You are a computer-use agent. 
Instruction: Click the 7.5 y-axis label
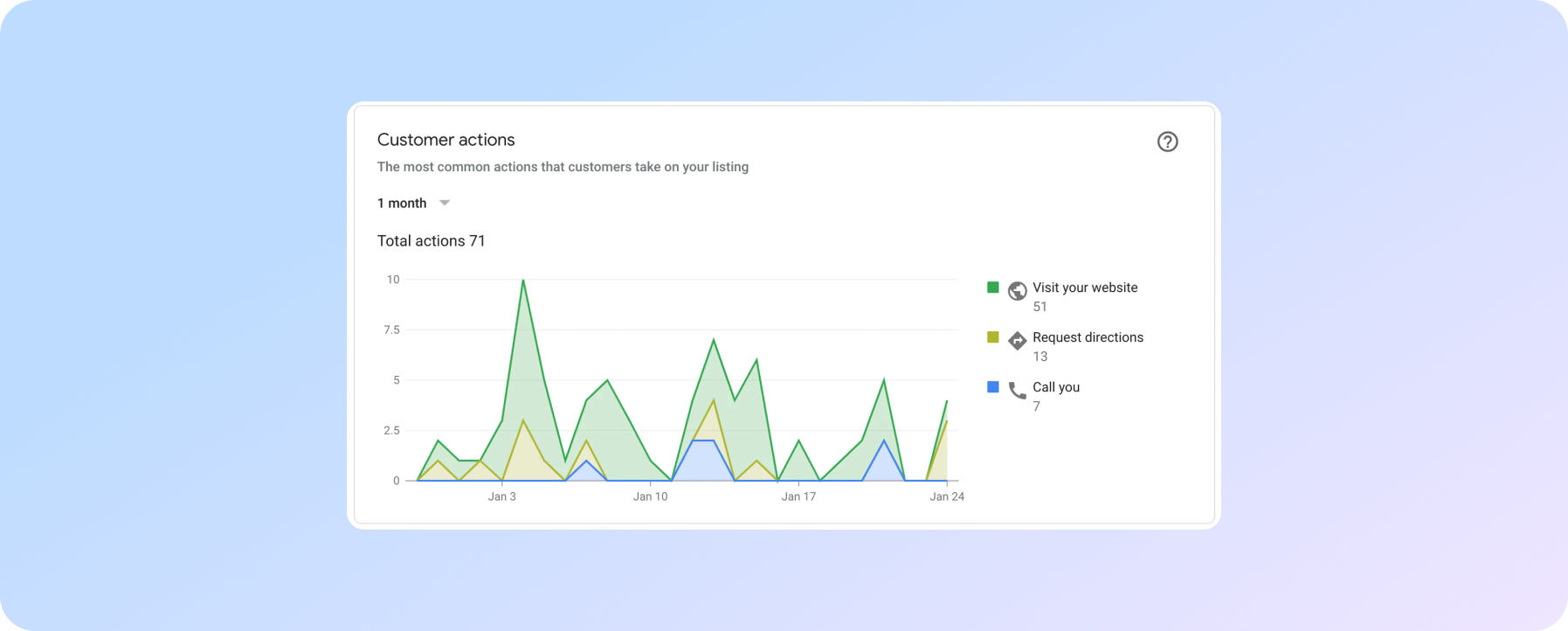(x=391, y=329)
